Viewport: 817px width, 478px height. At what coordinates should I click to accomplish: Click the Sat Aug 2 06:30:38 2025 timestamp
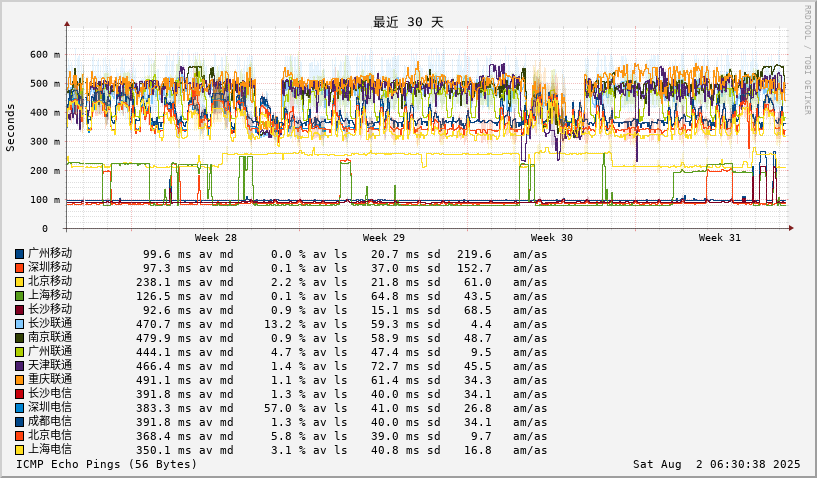click(716, 464)
